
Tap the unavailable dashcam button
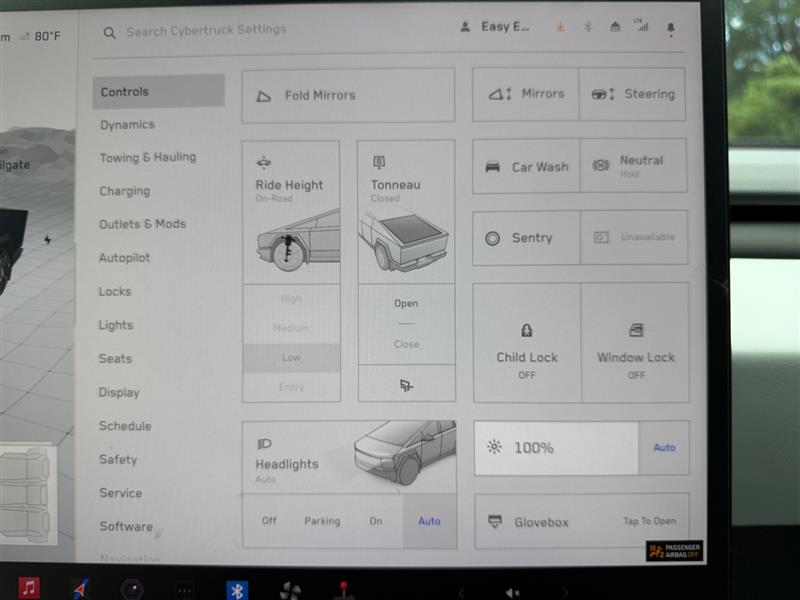pyautogui.click(x=634, y=237)
